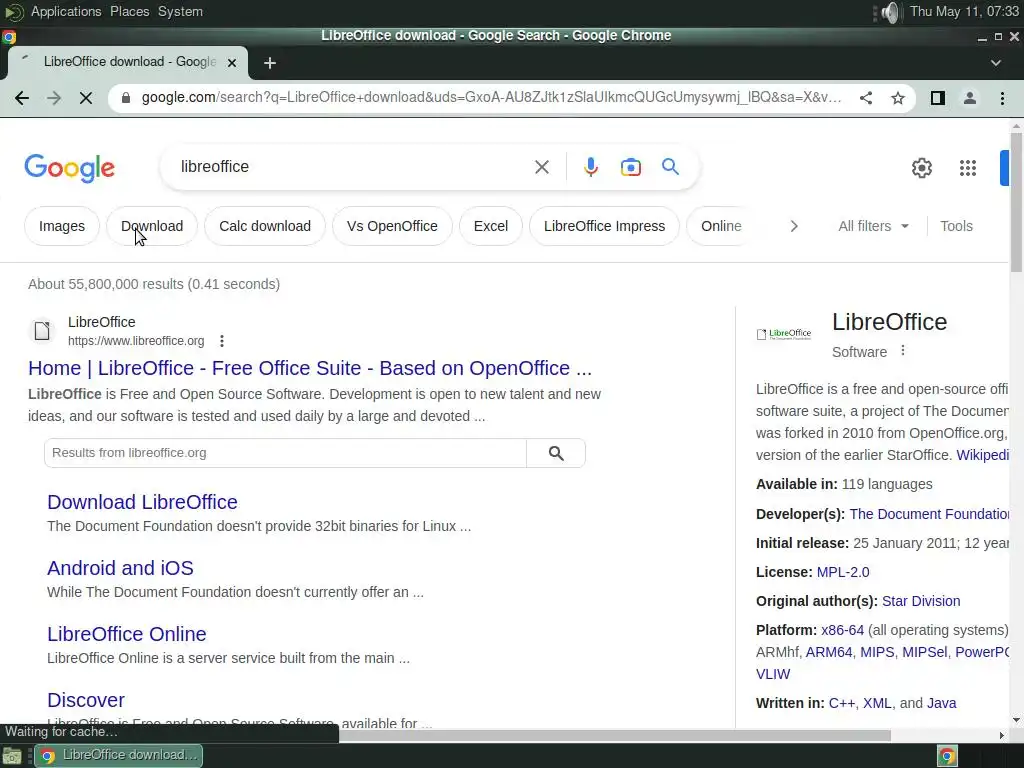Close the LibreOffice download tab
This screenshot has width=1024, height=768.
point(232,63)
